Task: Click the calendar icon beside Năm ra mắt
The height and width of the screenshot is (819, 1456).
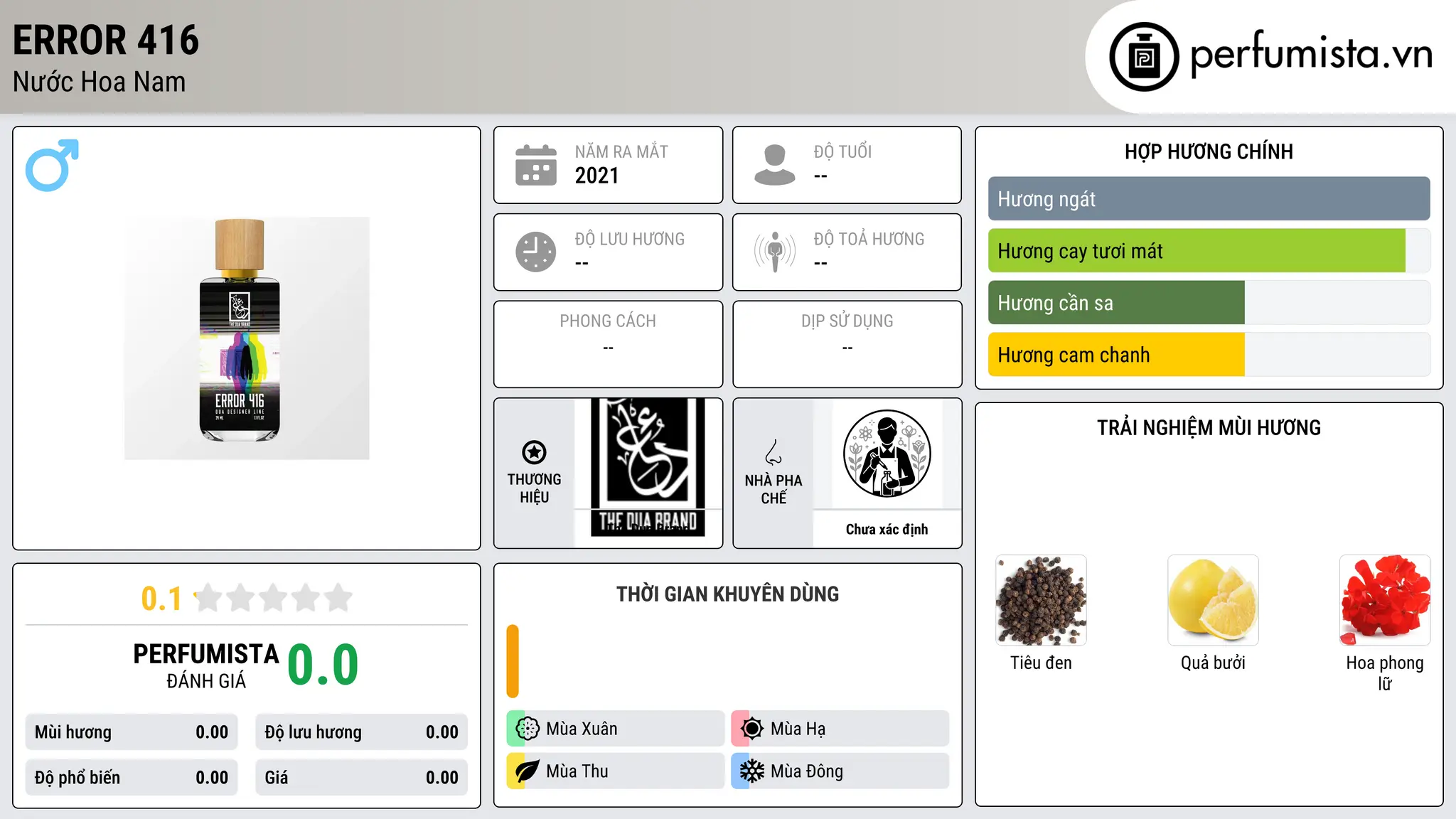Action: (x=536, y=165)
